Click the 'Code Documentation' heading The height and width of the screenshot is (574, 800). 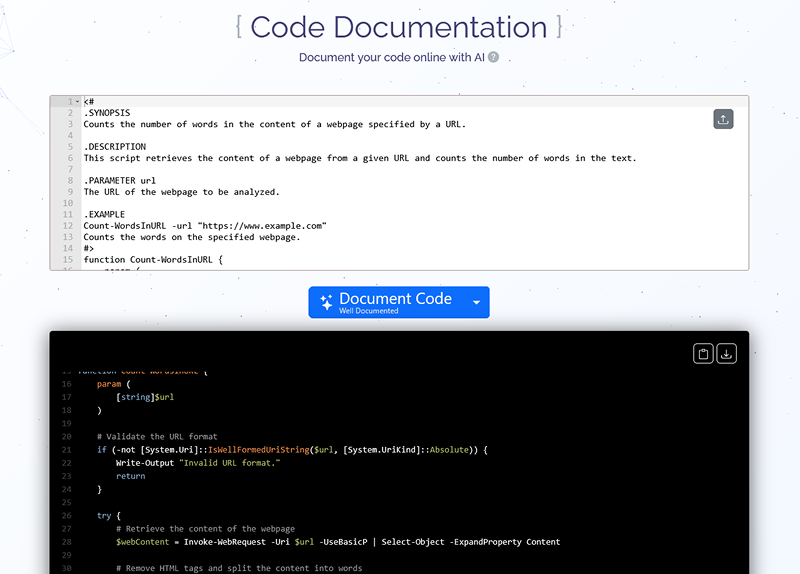click(x=399, y=27)
